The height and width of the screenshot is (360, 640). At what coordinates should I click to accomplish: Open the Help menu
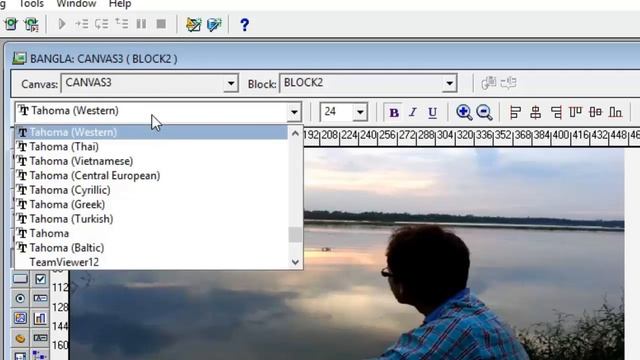point(120,4)
